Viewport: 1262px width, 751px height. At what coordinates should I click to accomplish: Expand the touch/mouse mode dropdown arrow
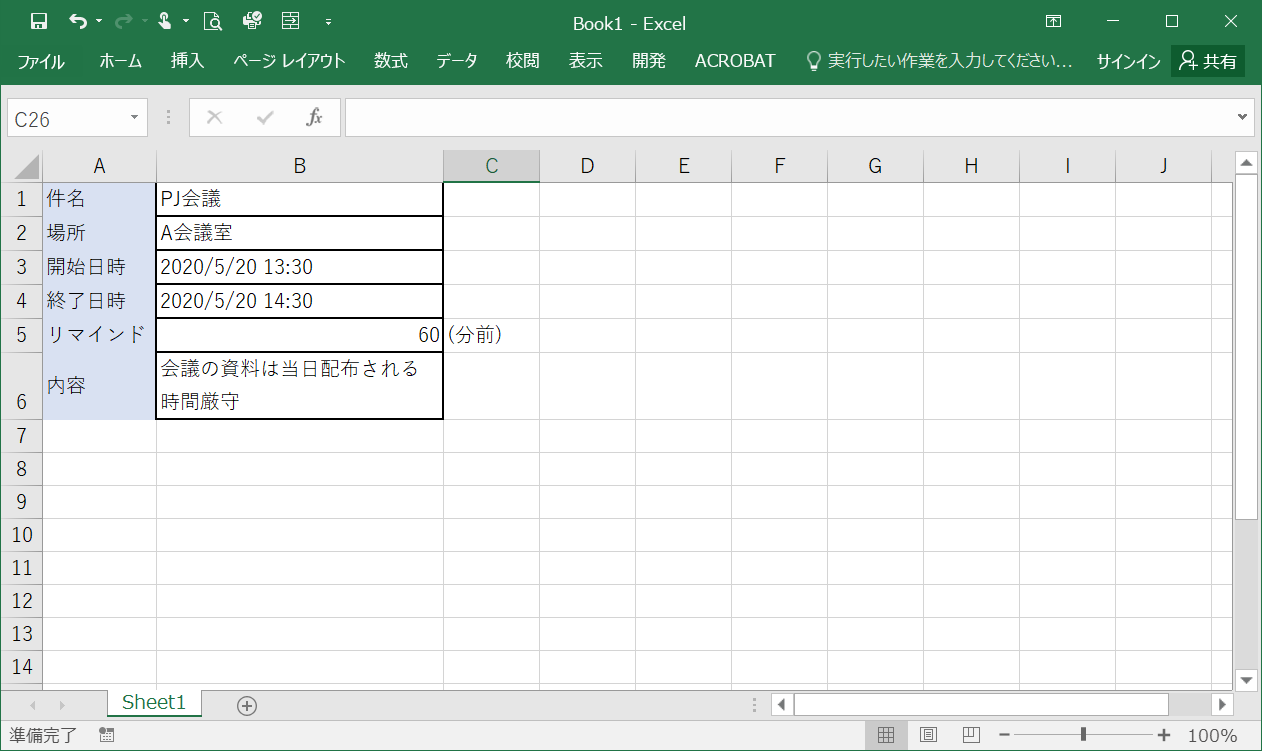(186, 21)
